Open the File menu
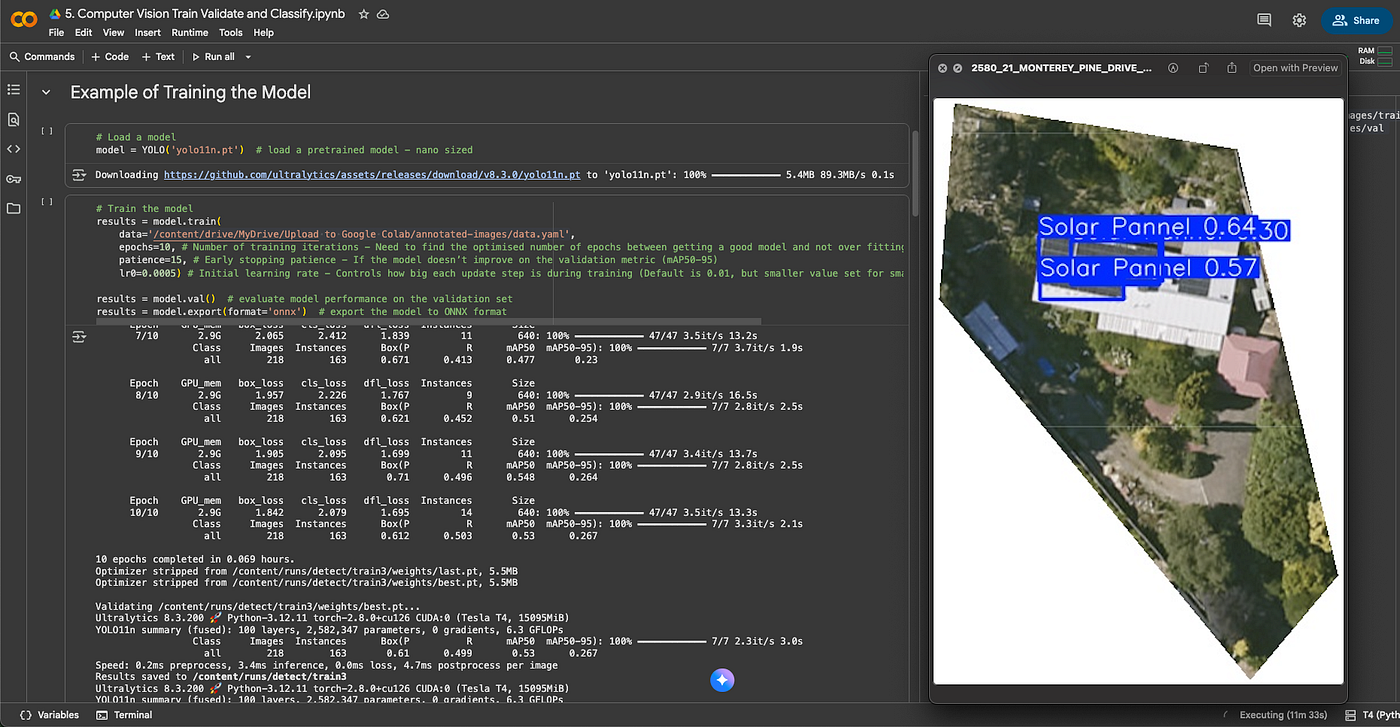Viewport: 1400px width, 727px height. [x=56, y=33]
